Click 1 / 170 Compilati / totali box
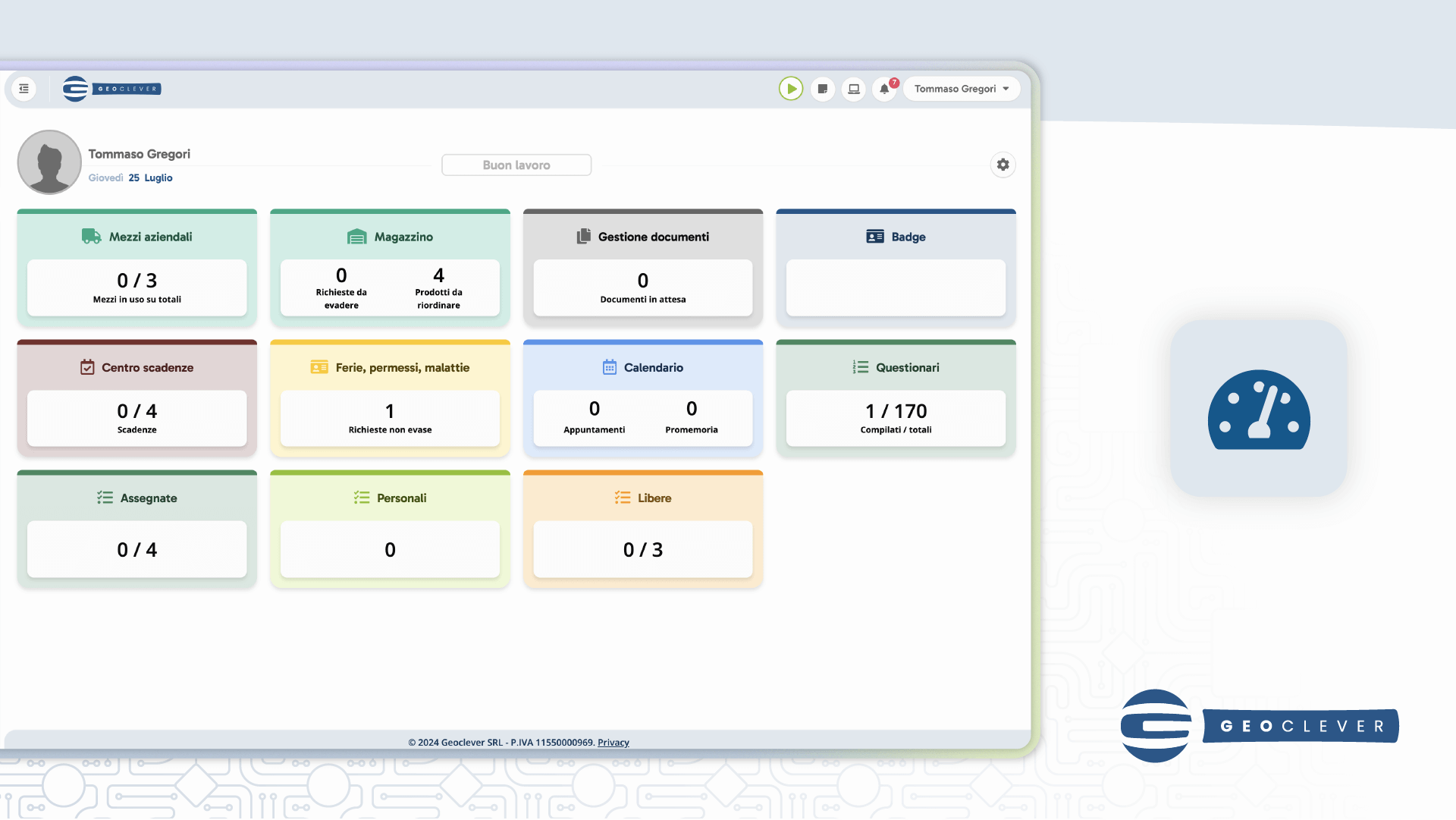Screen dimensions: 1456x820 click(x=896, y=418)
